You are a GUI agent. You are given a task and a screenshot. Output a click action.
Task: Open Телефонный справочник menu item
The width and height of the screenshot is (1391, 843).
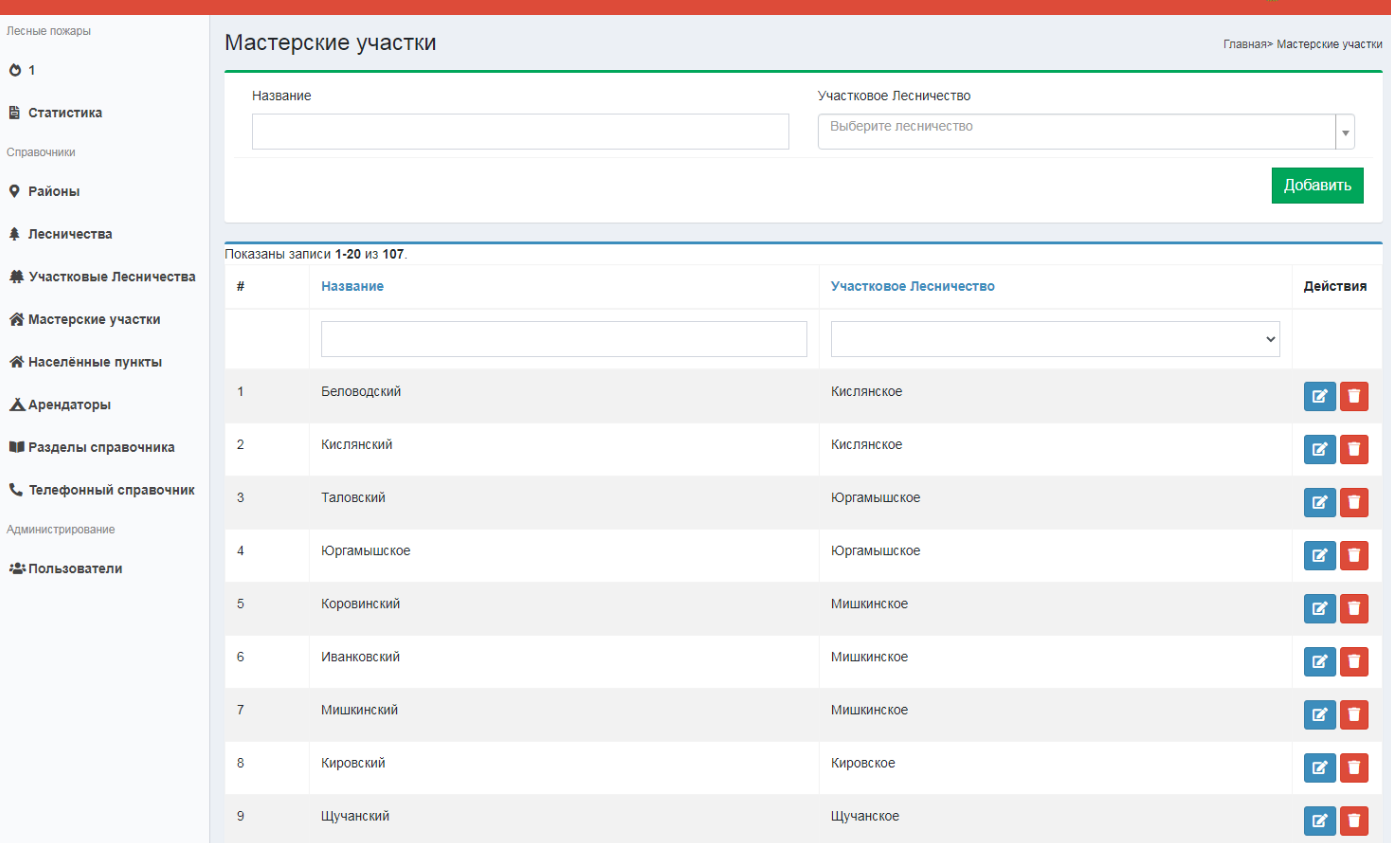pos(110,490)
